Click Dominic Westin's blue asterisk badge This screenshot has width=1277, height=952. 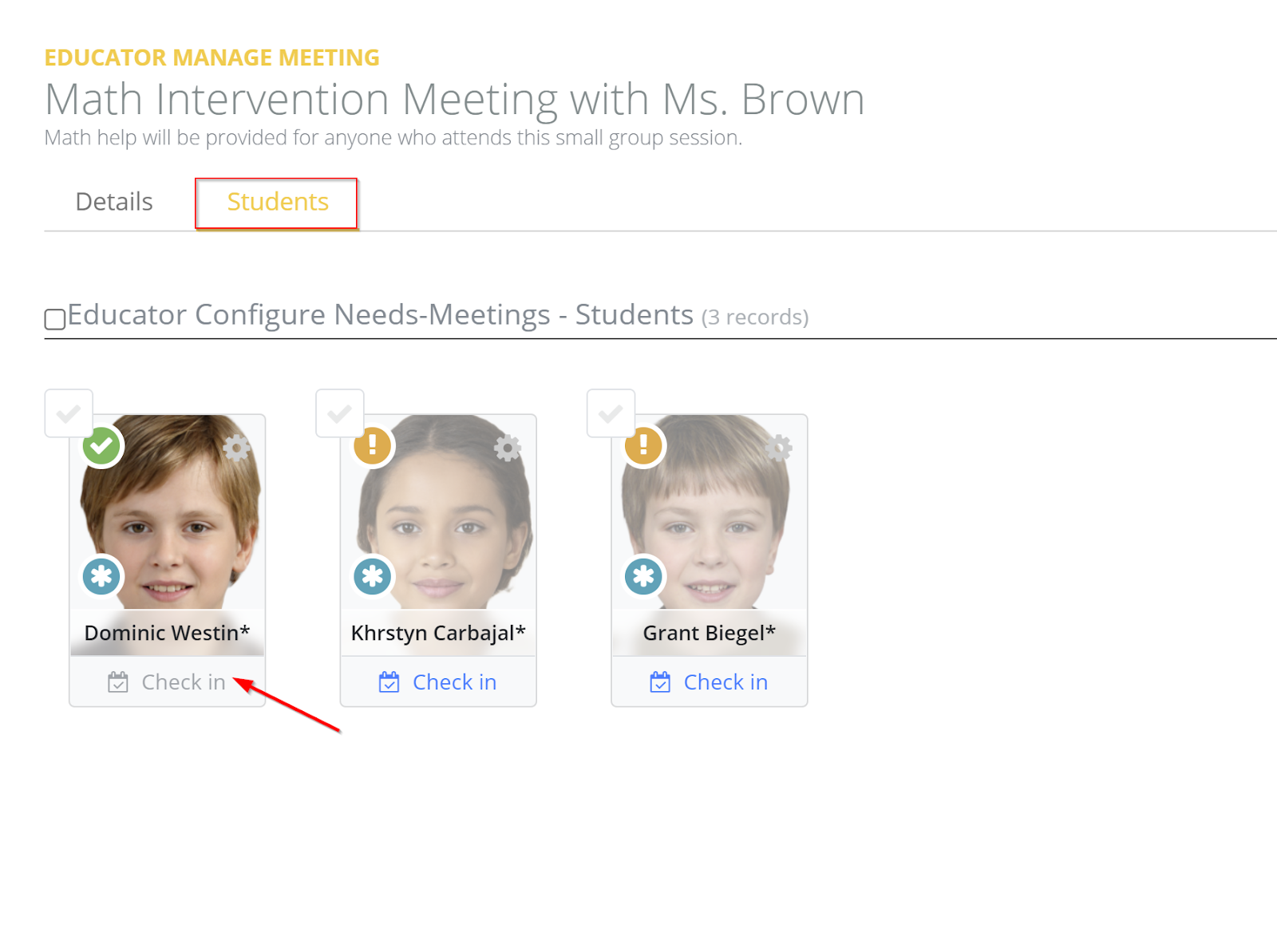102,576
